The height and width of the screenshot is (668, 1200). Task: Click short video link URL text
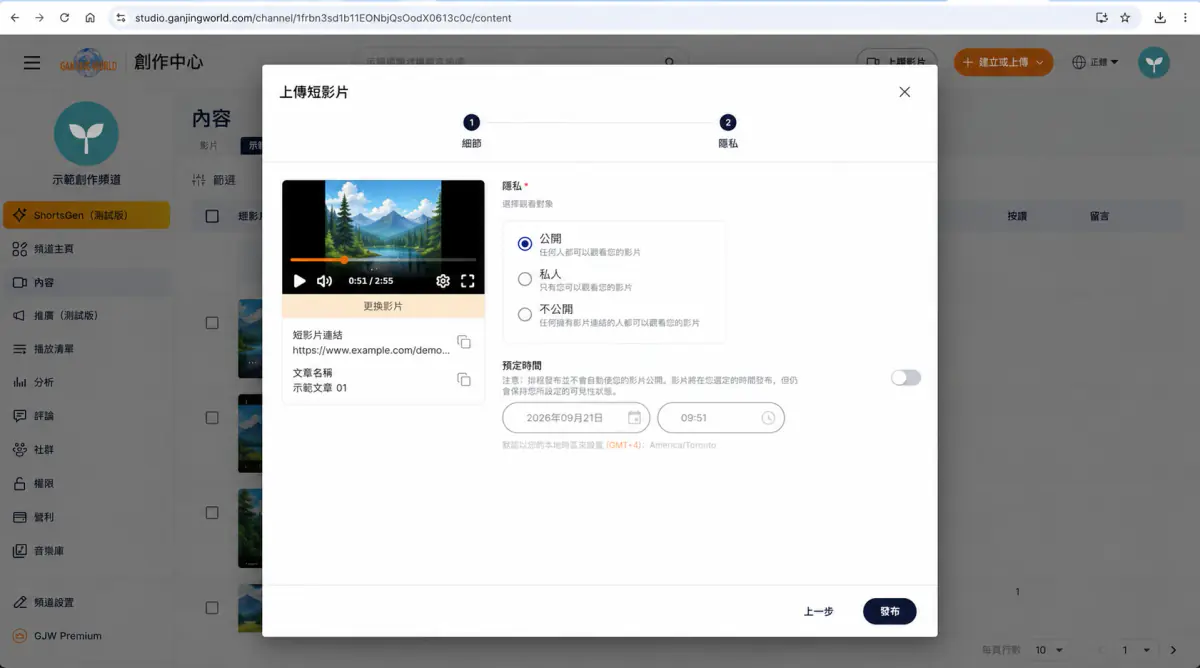(x=371, y=351)
